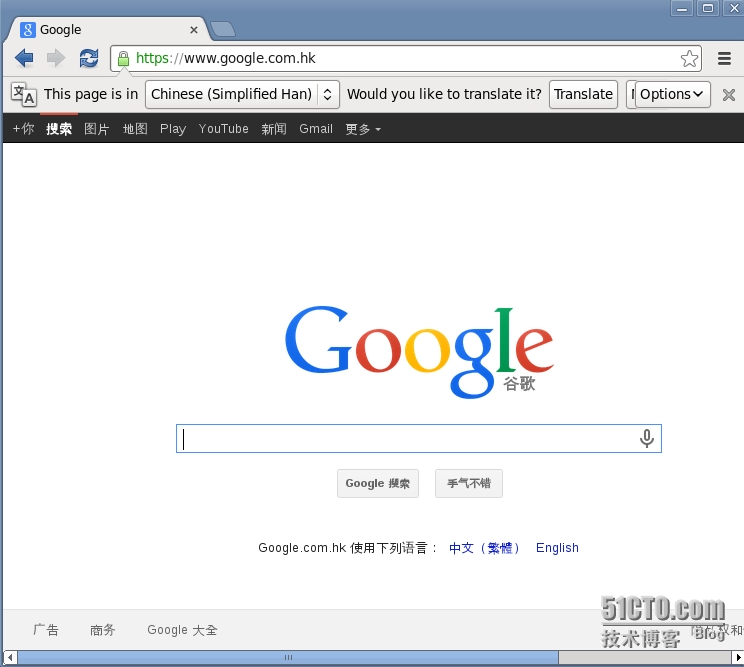Click the greyed forward arrow button

click(x=56, y=58)
